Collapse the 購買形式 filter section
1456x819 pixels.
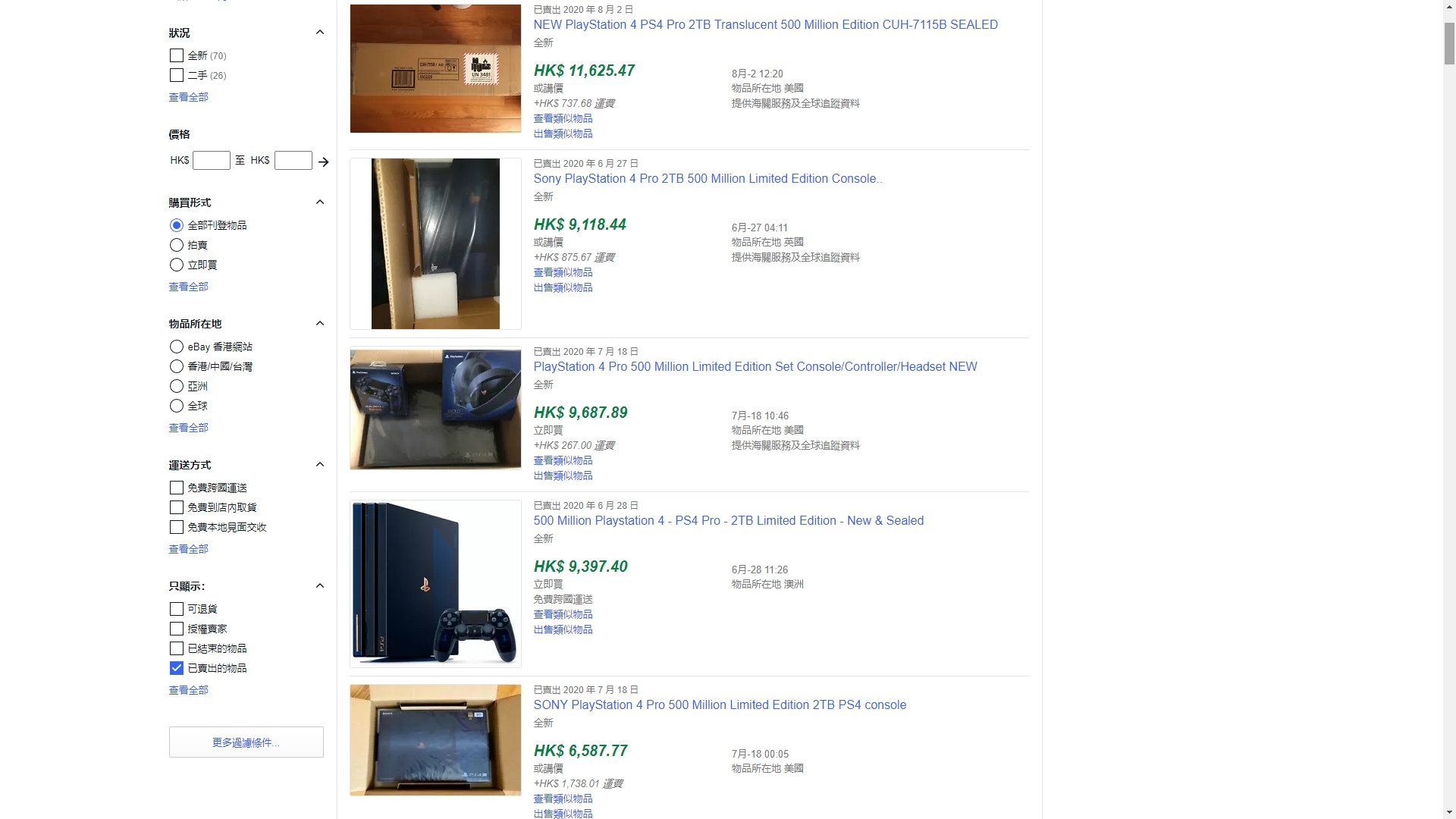(320, 202)
